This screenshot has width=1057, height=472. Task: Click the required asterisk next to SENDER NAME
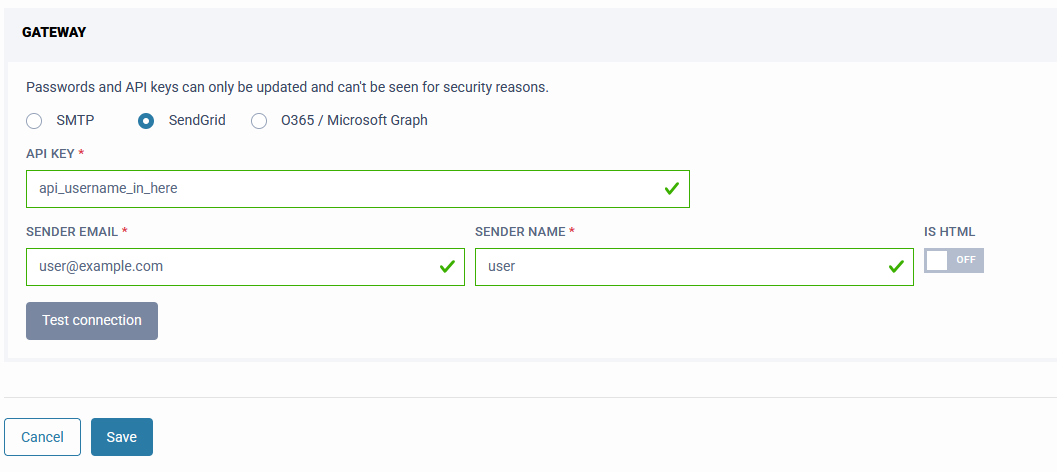pyautogui.click(x=572, y=232)
